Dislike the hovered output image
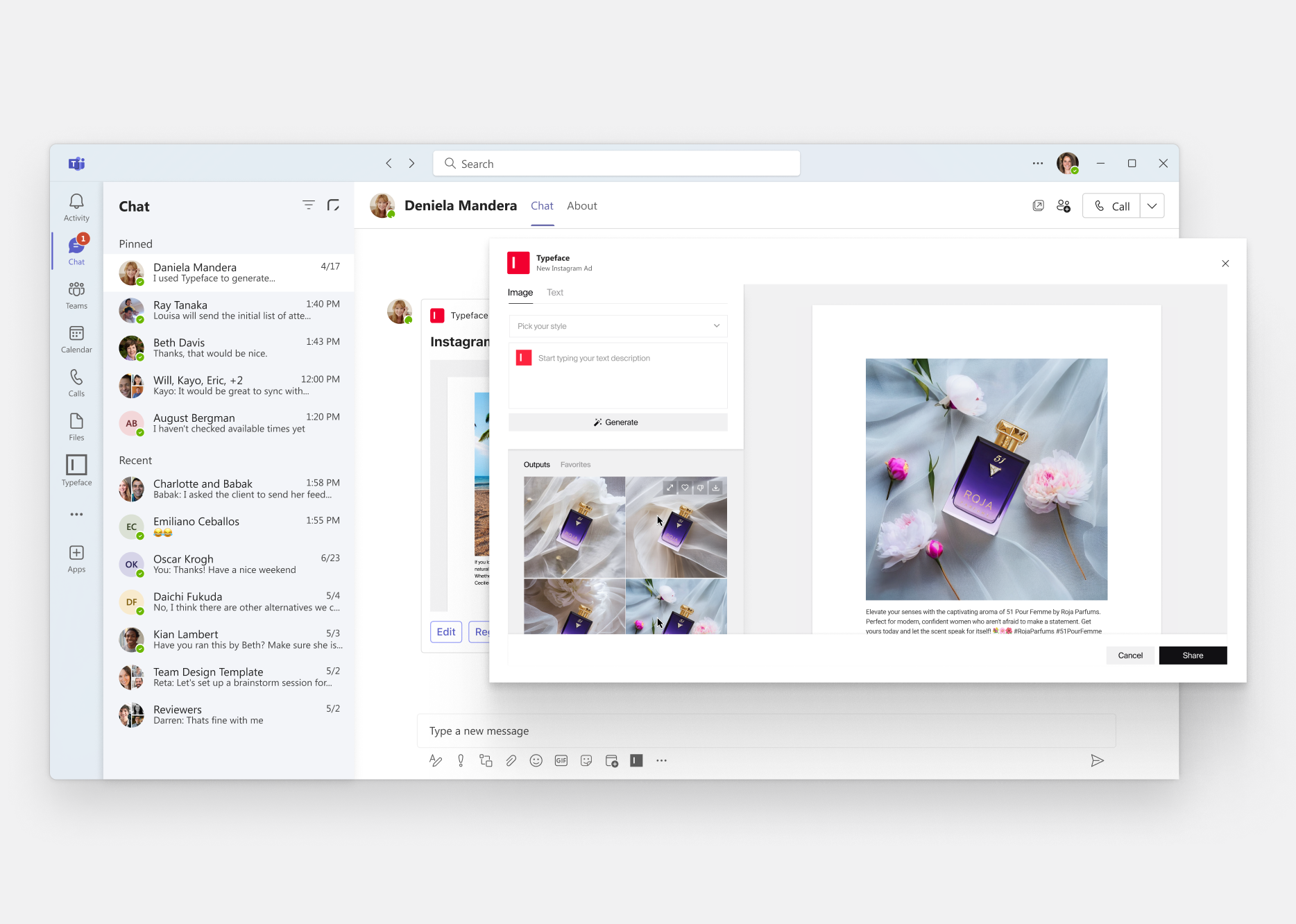The width and height of the screenshot is (1296, 924). click(701, 488)
